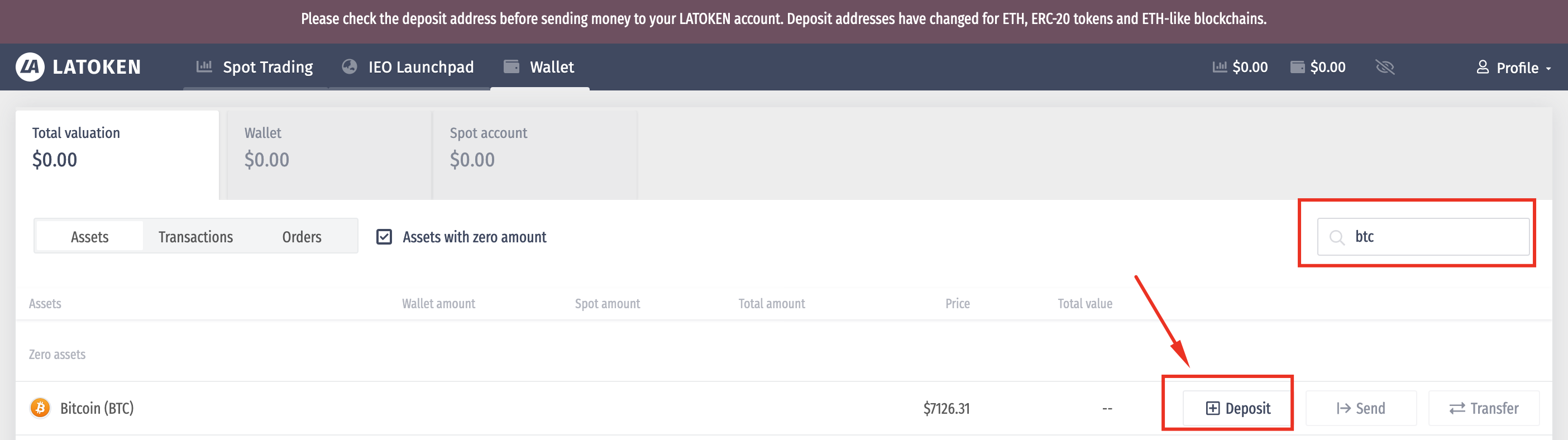1568x440 pixels.
Task: Click the spot balance chart icon
Action: pyautogui.click(x=1219, y=67)
